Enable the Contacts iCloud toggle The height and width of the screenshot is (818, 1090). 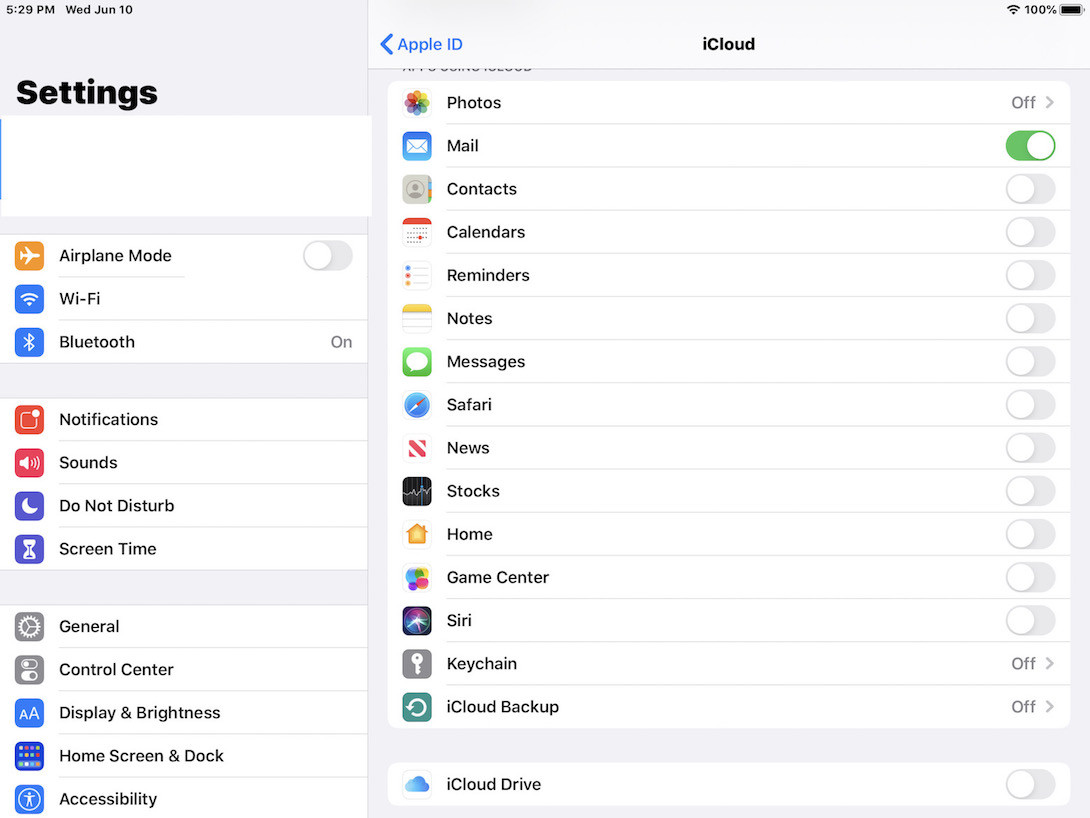click(x=1030, y=189)
